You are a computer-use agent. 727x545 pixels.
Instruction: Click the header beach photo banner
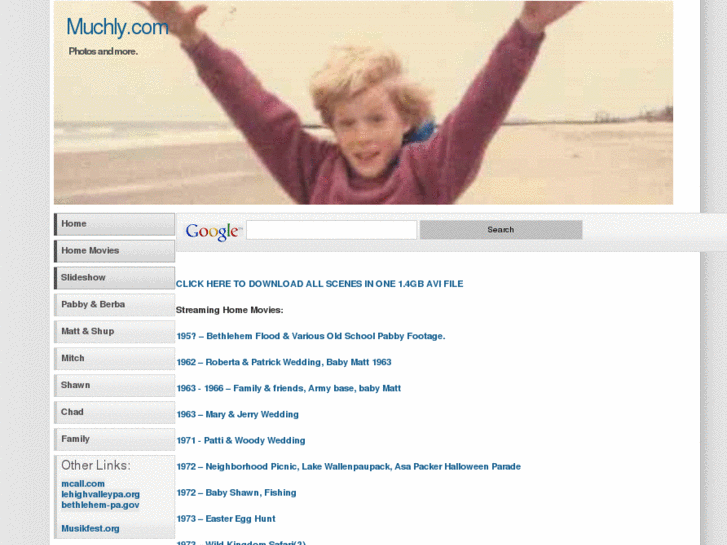pos(364,103)
